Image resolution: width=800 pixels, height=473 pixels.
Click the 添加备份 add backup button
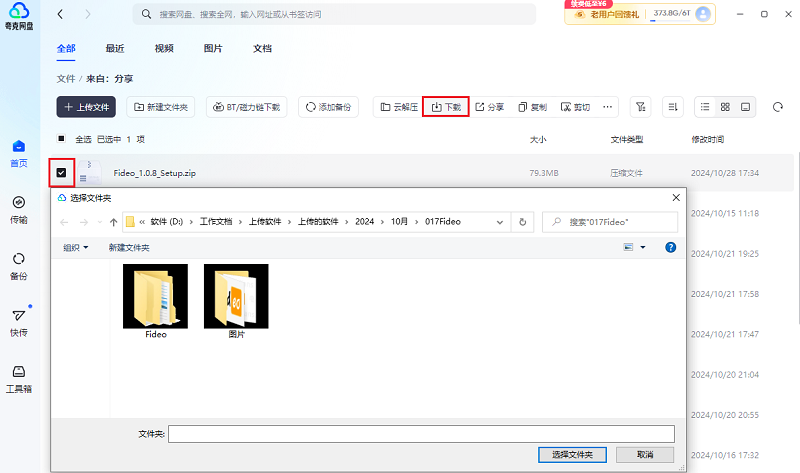[x=328, y=107]
